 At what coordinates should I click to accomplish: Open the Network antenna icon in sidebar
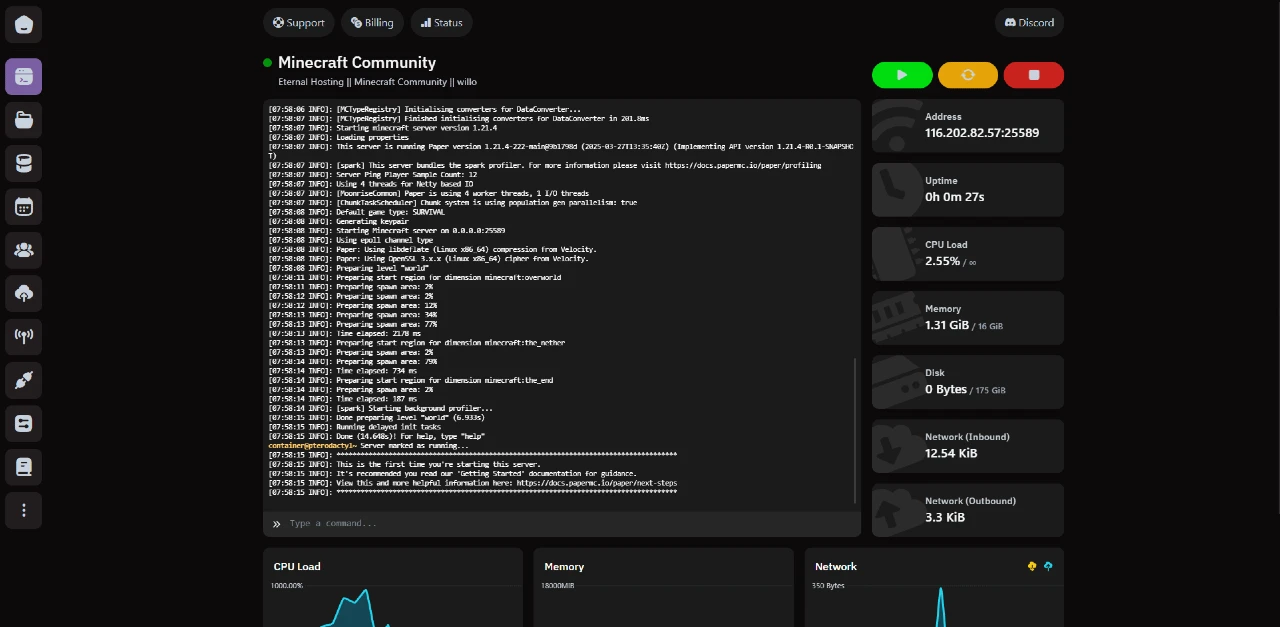(24, 337)
